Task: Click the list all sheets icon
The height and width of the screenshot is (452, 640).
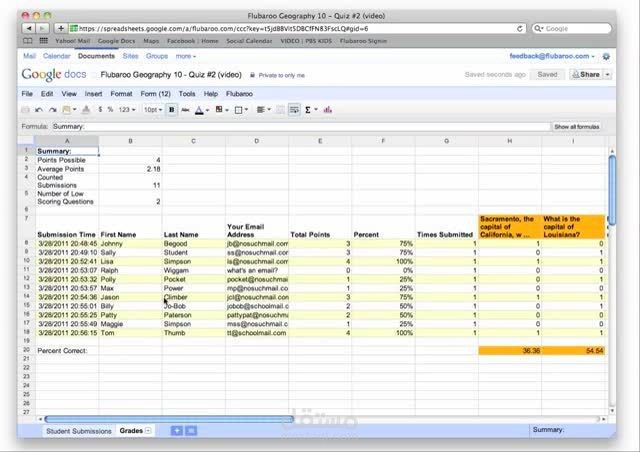Action: 191,430
